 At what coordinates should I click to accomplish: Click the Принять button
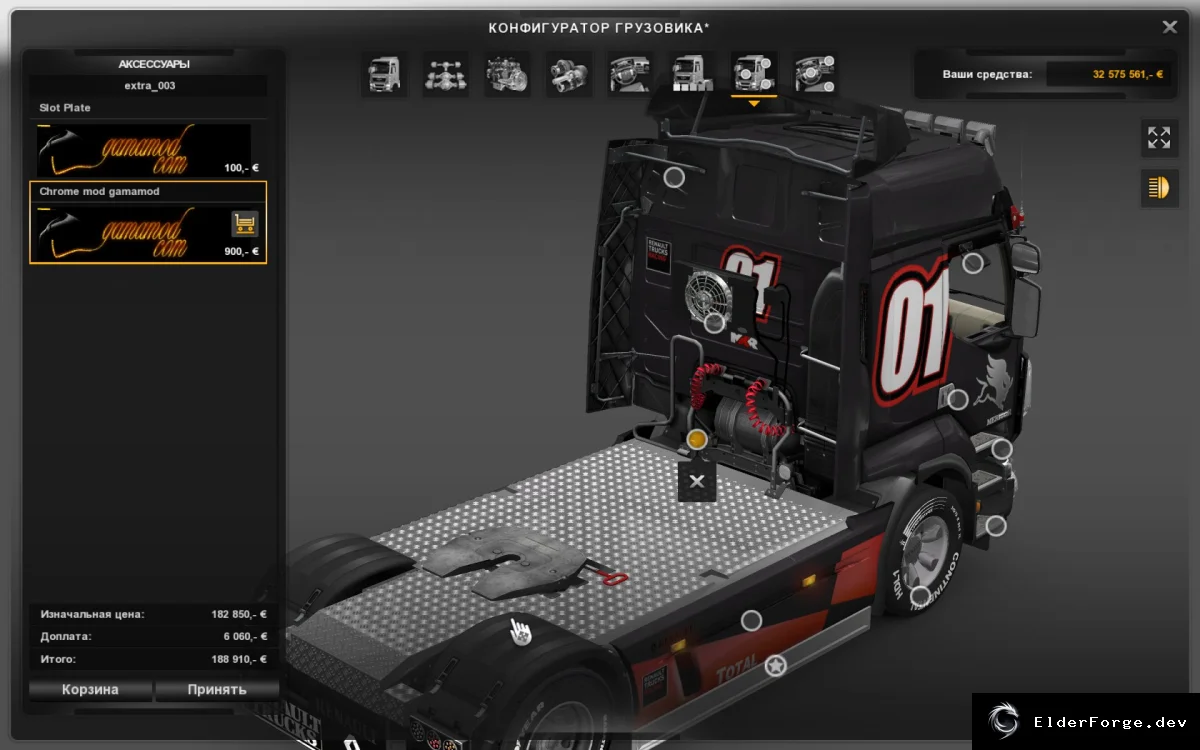tap(216, 690)
